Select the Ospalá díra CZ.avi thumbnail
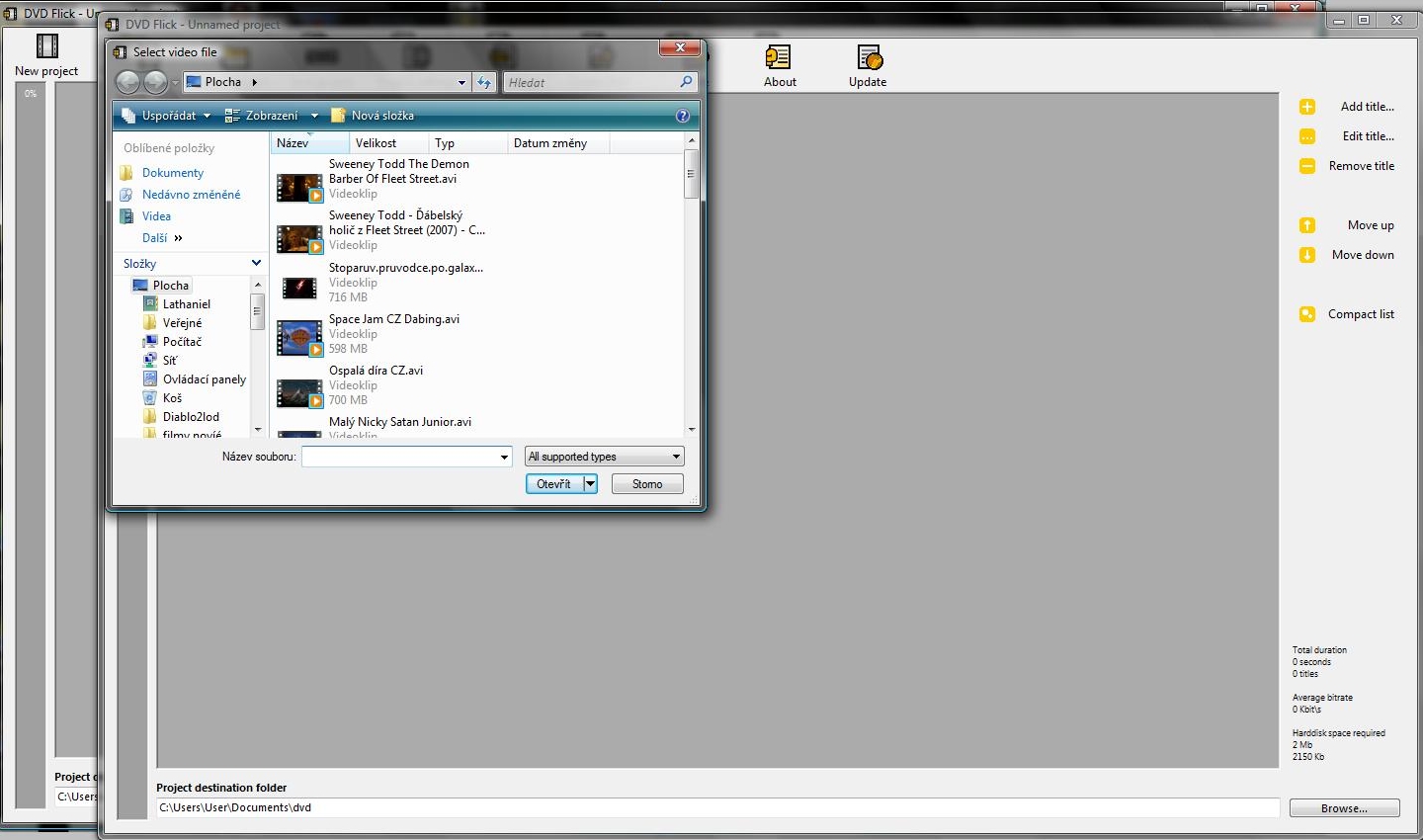 point(299,393)
